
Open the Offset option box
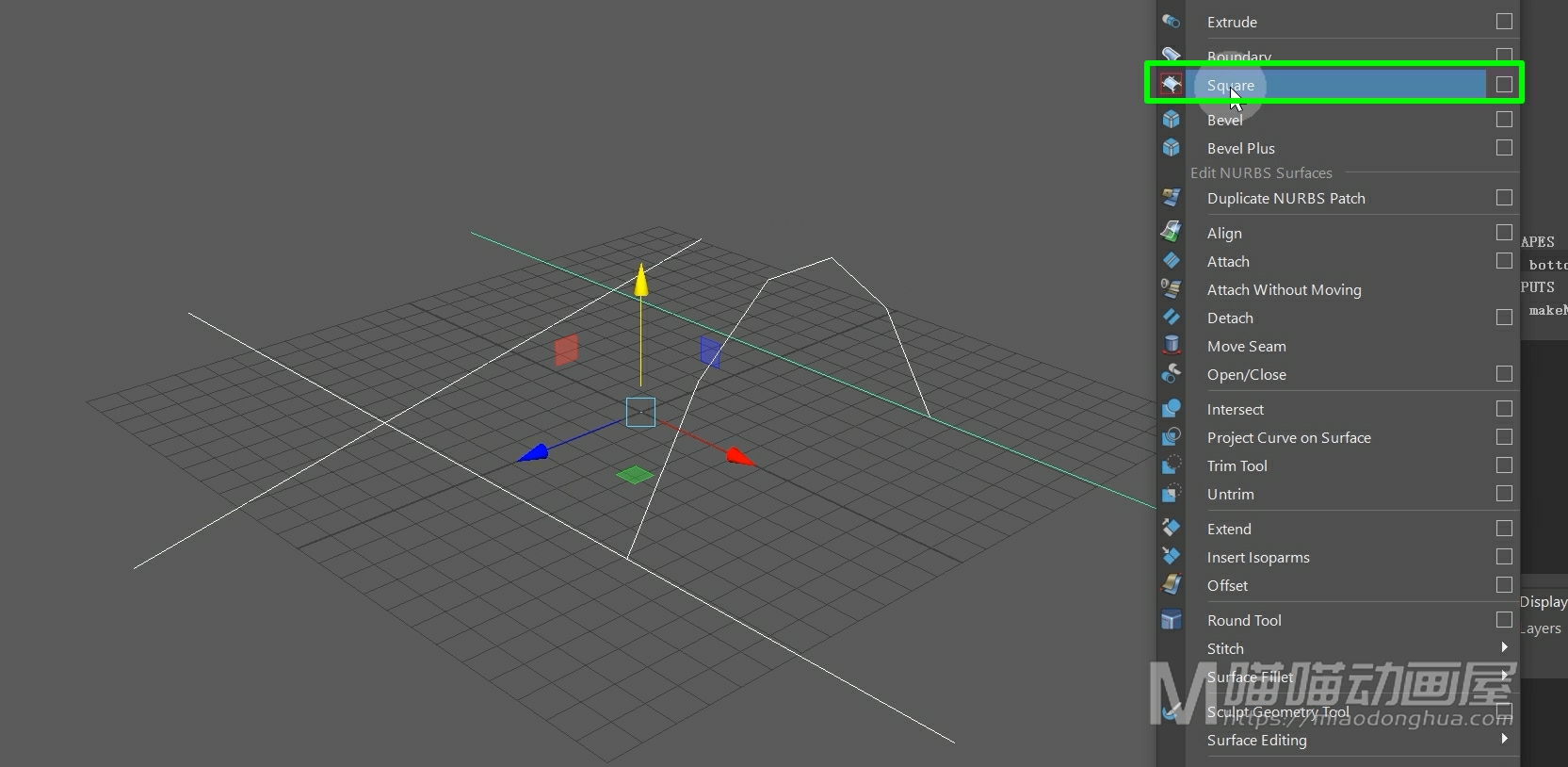[1504, 585]
